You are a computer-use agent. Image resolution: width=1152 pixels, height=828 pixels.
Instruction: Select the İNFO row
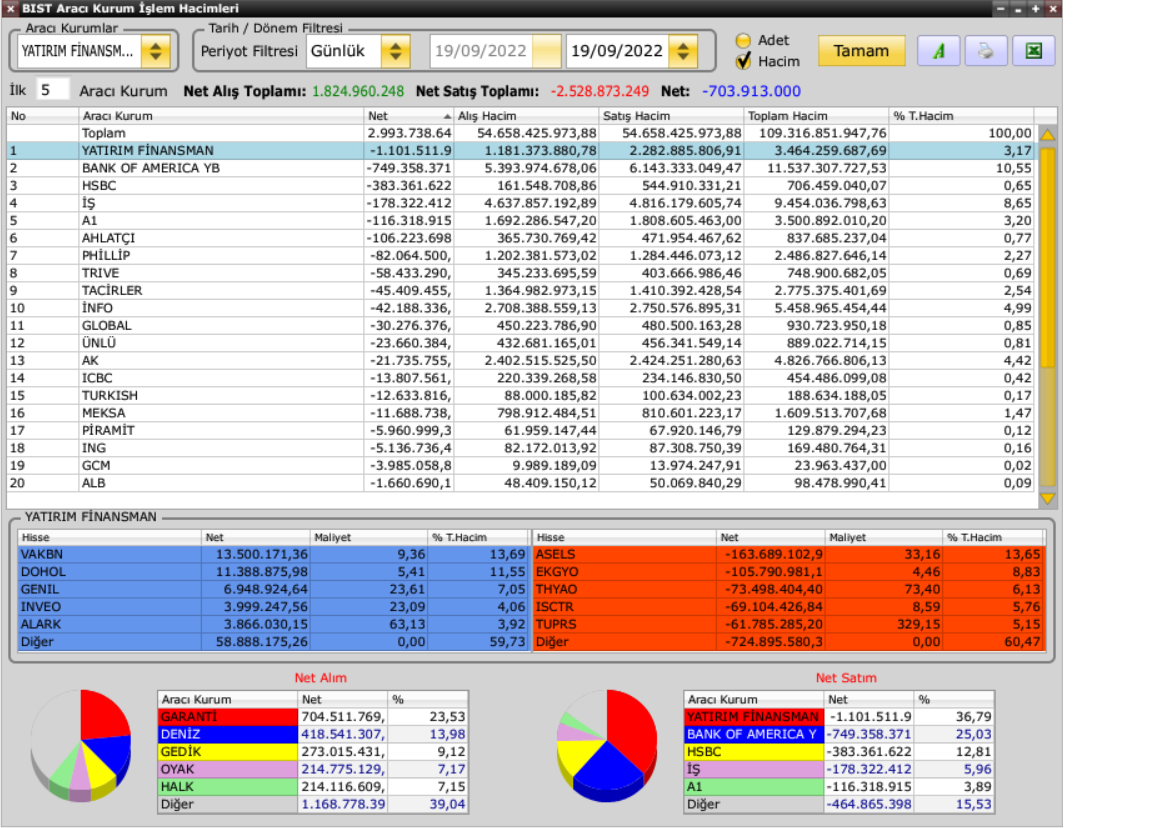point(520,309)
